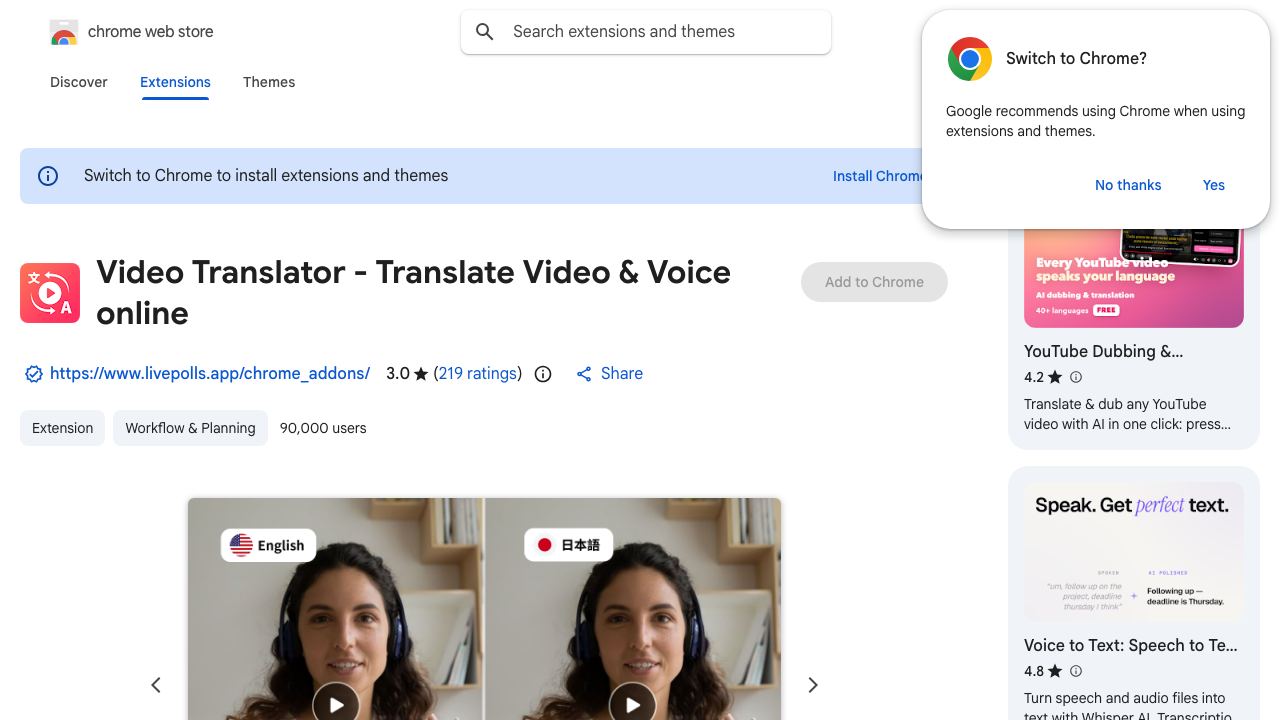Open the Speak. Get perfect text thumbnail
This screenshot has width=1280, height=720.
coord(1134,552)
